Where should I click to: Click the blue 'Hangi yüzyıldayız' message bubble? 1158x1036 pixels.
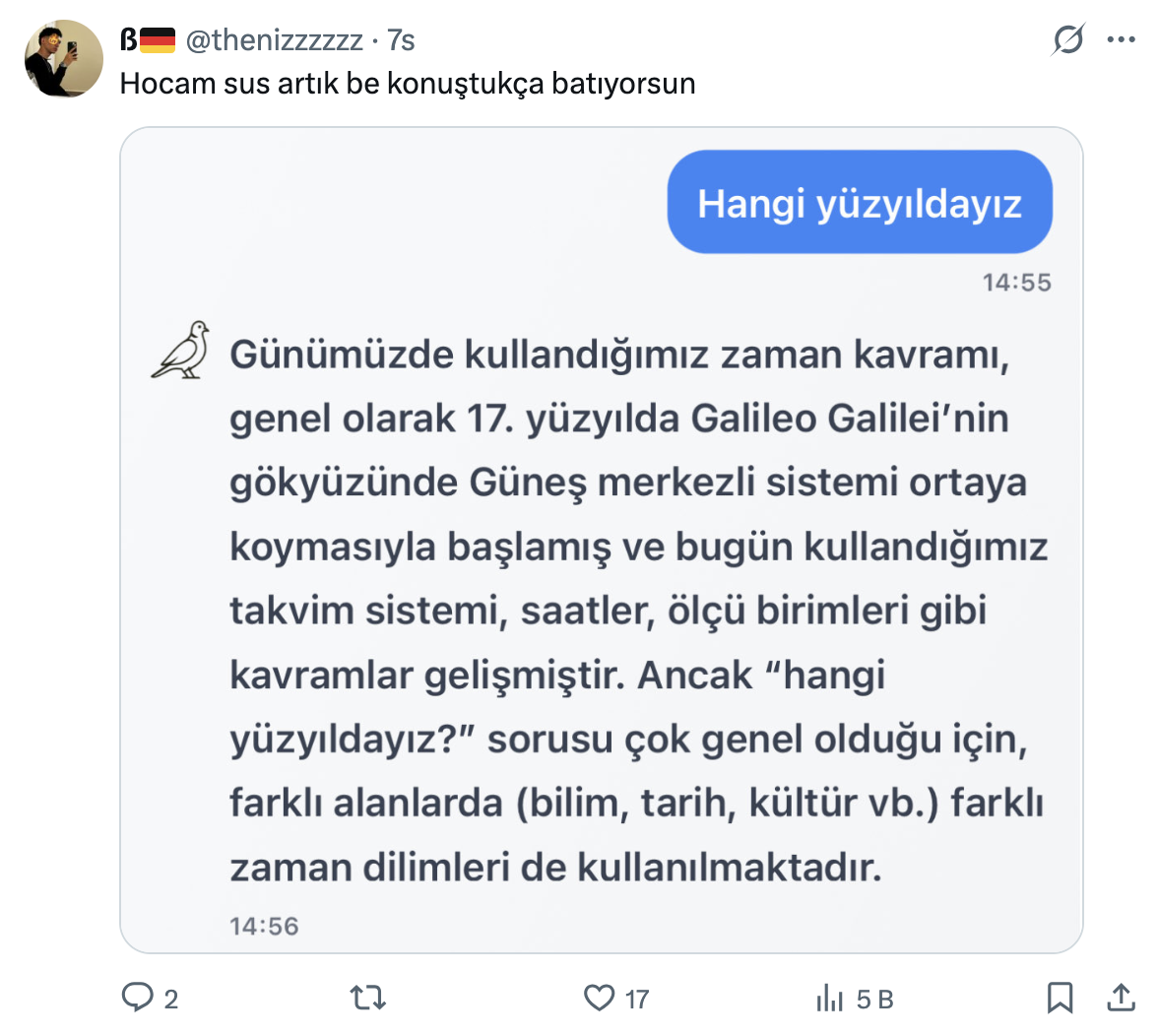(860, 203)
